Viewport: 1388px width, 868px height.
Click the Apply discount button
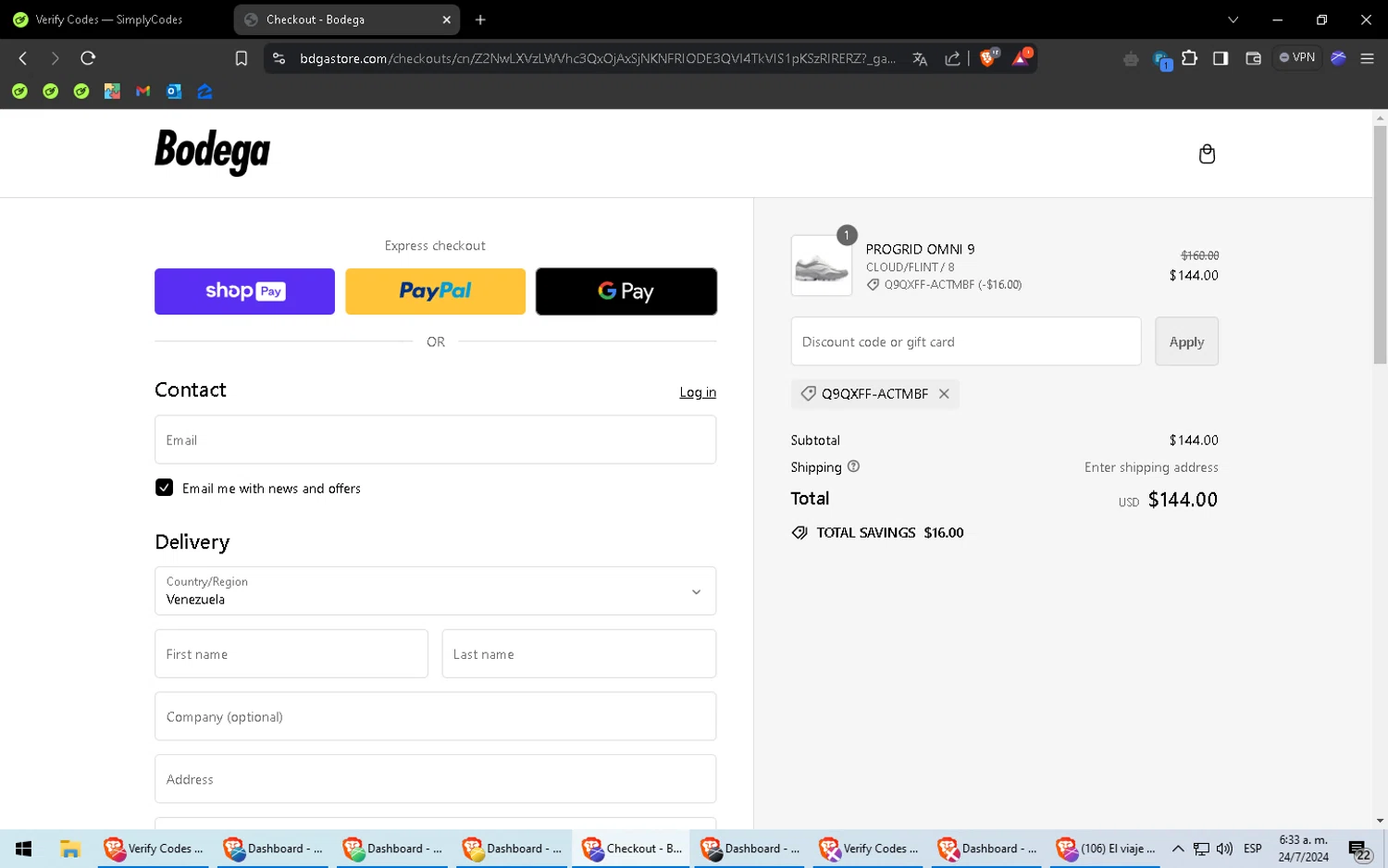[1186, 341]
